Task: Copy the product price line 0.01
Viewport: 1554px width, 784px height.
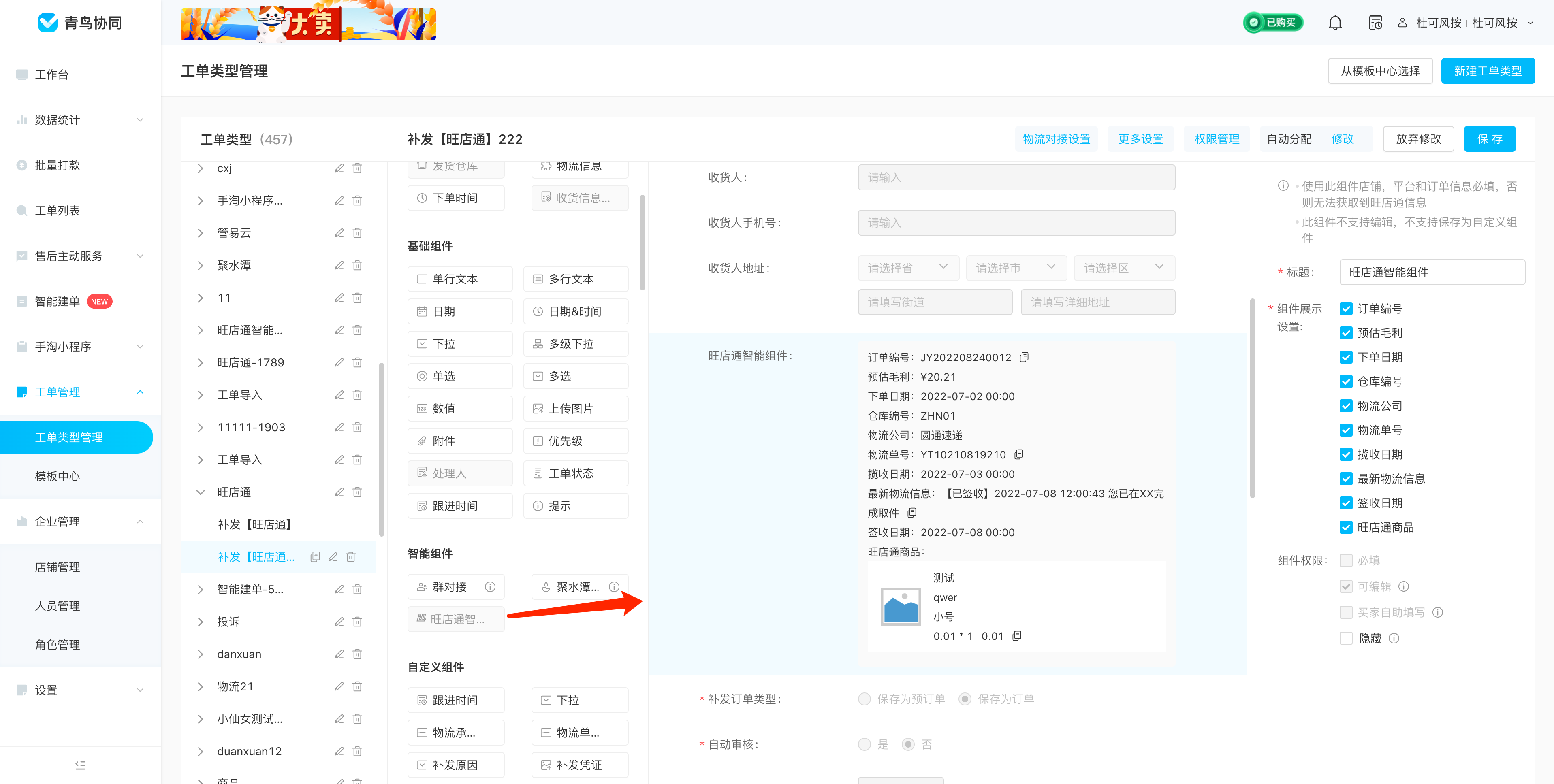Action: (1016, 636)
